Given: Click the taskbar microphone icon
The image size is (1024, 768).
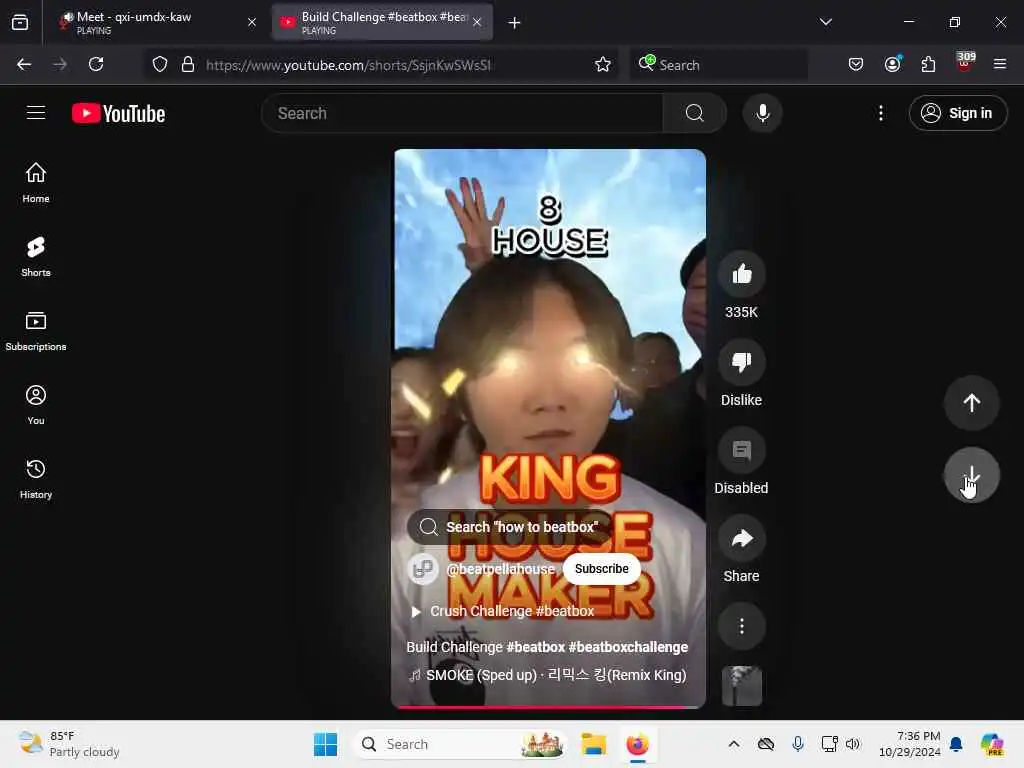Looking at the screenshot, I should 798,744.
